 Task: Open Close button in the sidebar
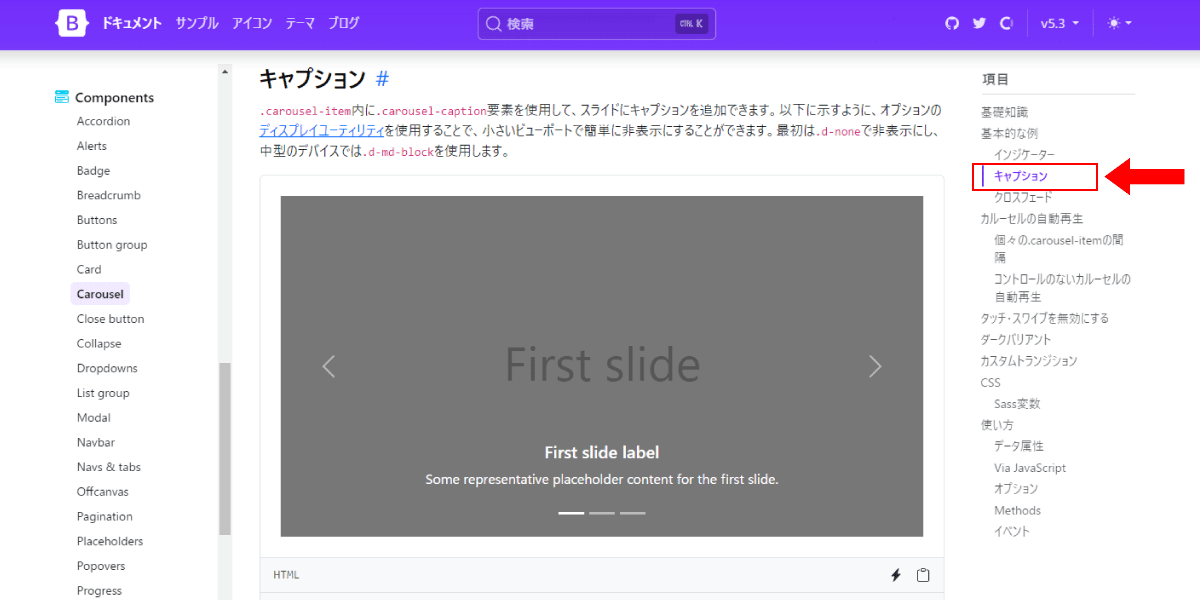click(110, 319)
